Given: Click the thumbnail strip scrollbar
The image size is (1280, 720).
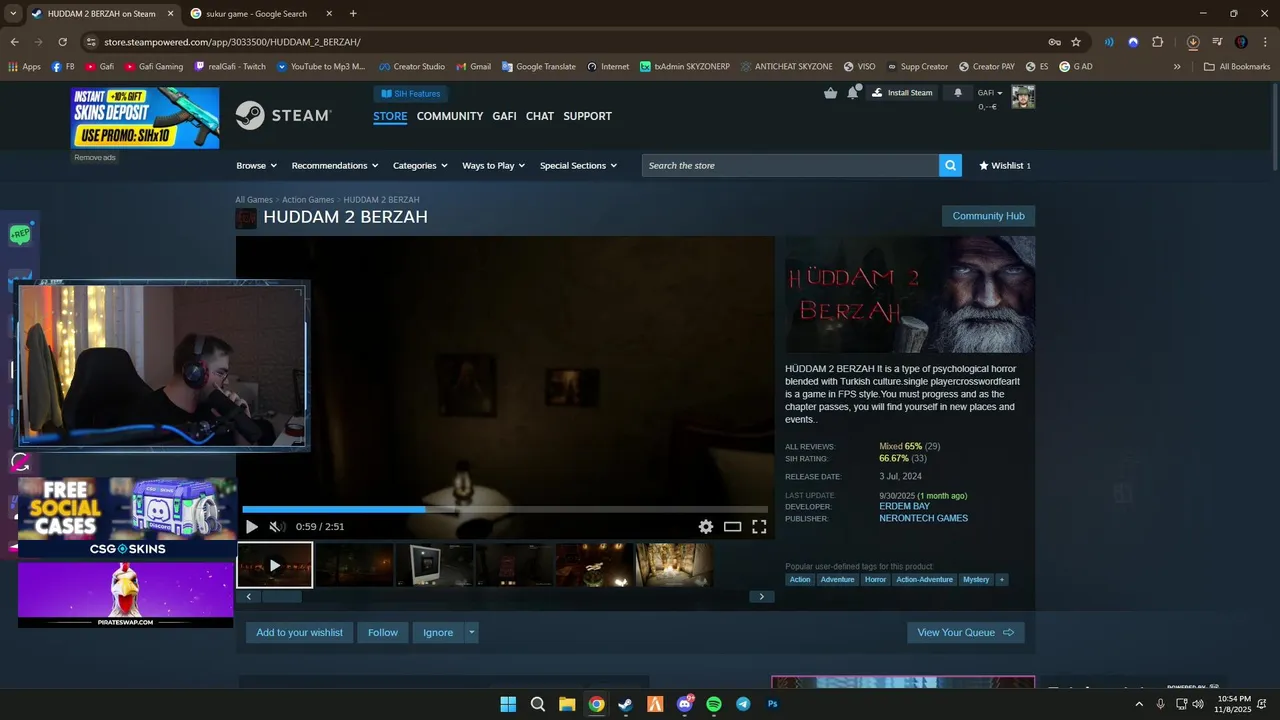Looking at the screenshot, I should tap(281, 597).
